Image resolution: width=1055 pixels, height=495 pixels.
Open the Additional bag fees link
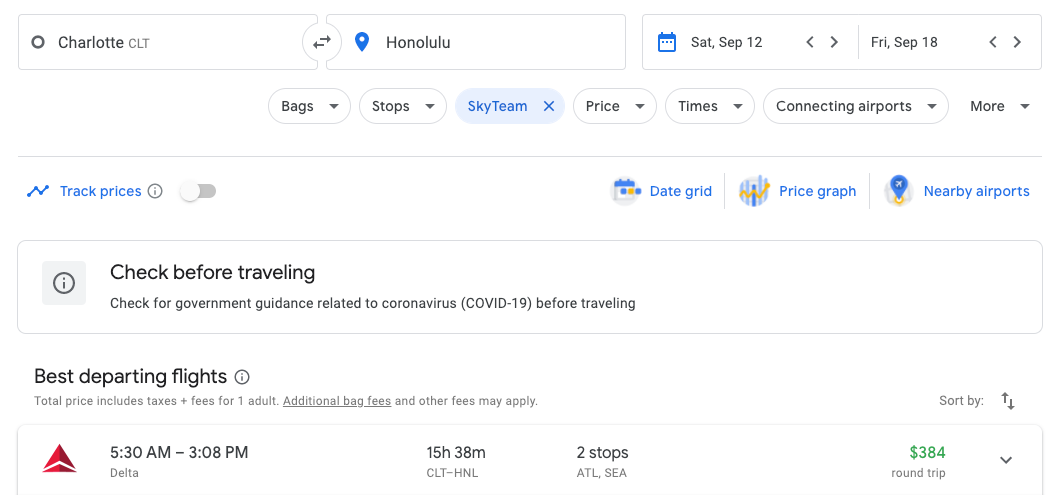pos(336,401)
